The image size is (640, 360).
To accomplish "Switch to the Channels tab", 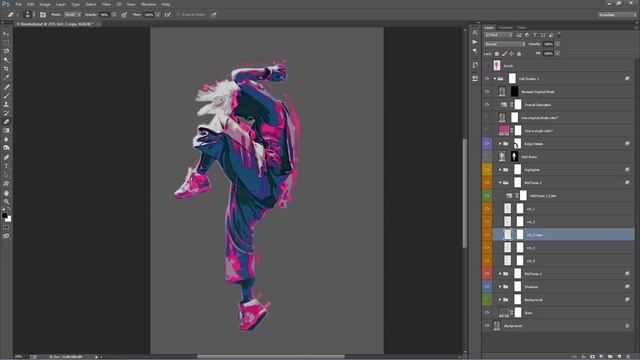I will 505,28.
